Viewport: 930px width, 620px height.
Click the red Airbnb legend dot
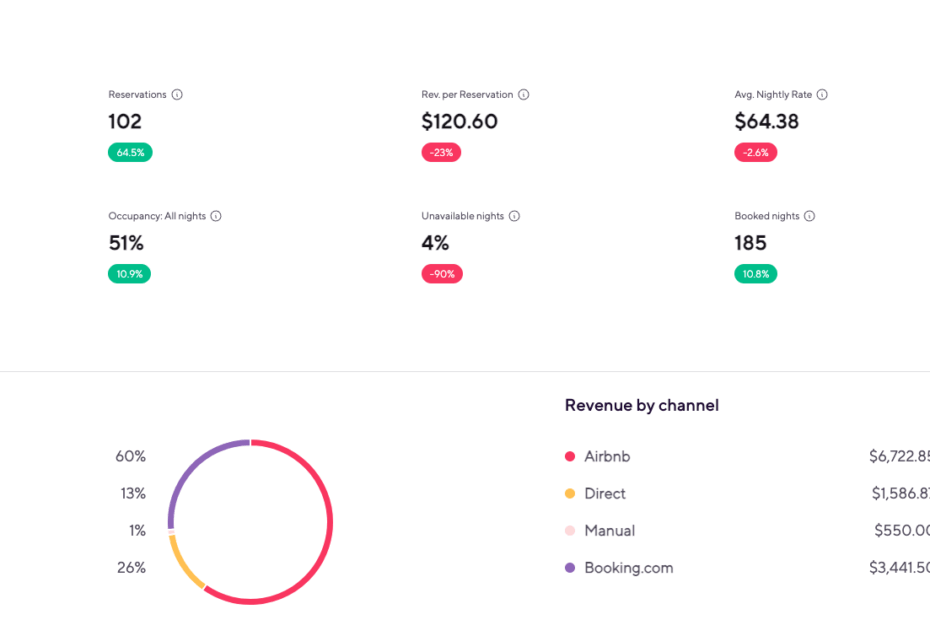pos(570,457)
